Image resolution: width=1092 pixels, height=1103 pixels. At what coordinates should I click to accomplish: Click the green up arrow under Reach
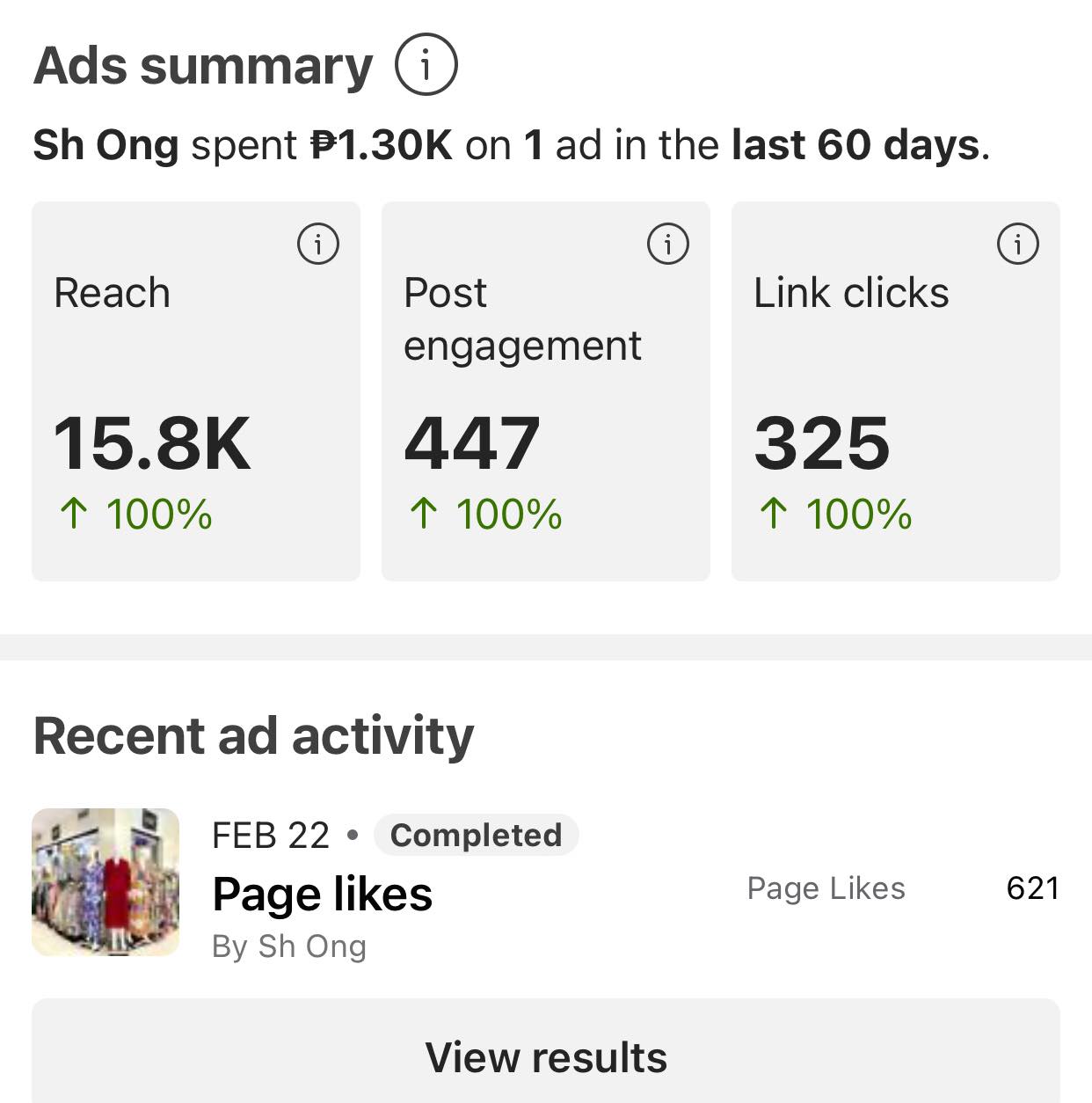click(x=74, y=514)
